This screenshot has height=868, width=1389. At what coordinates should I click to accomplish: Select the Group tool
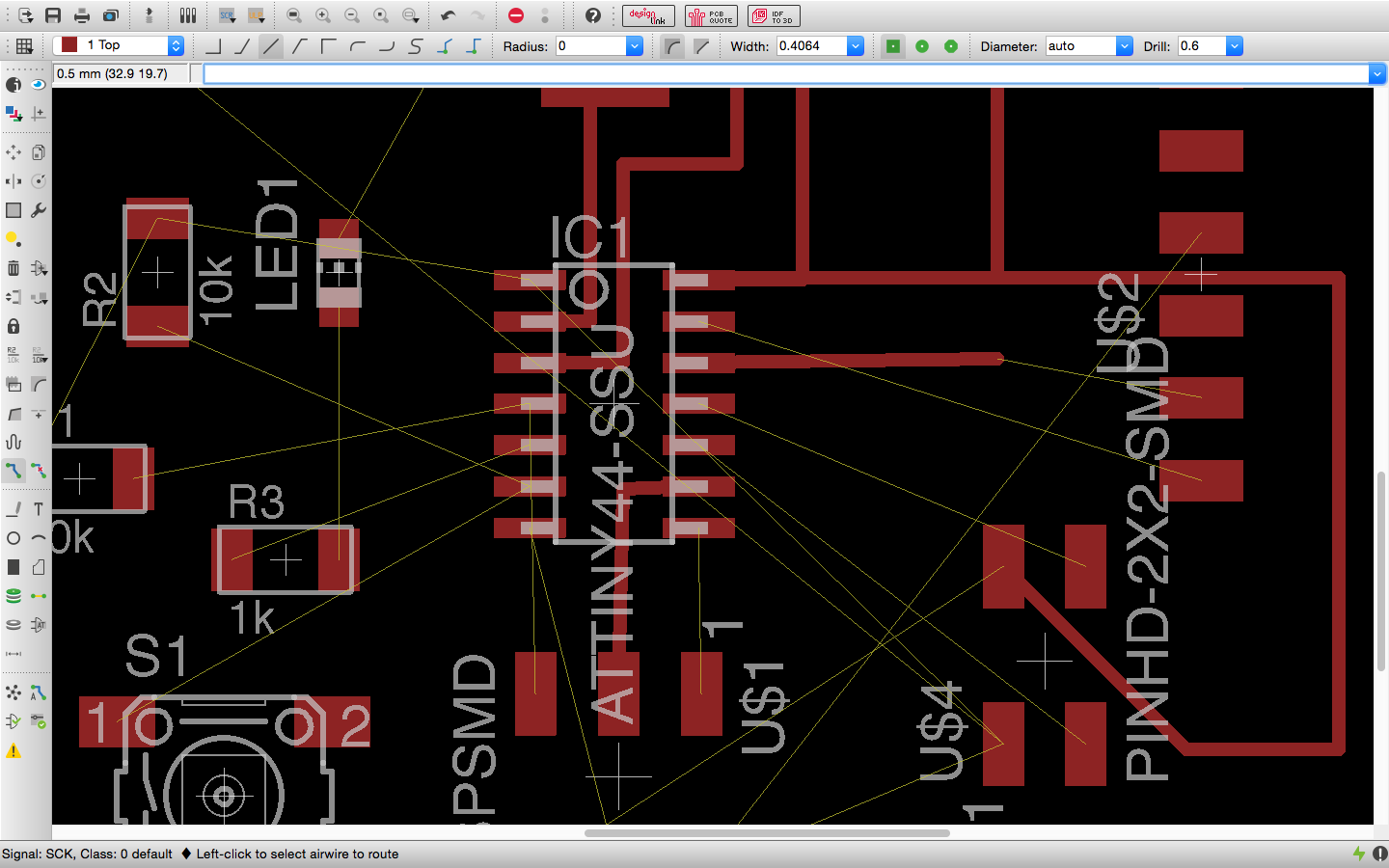pyautogui.click(x=14, y=210)
